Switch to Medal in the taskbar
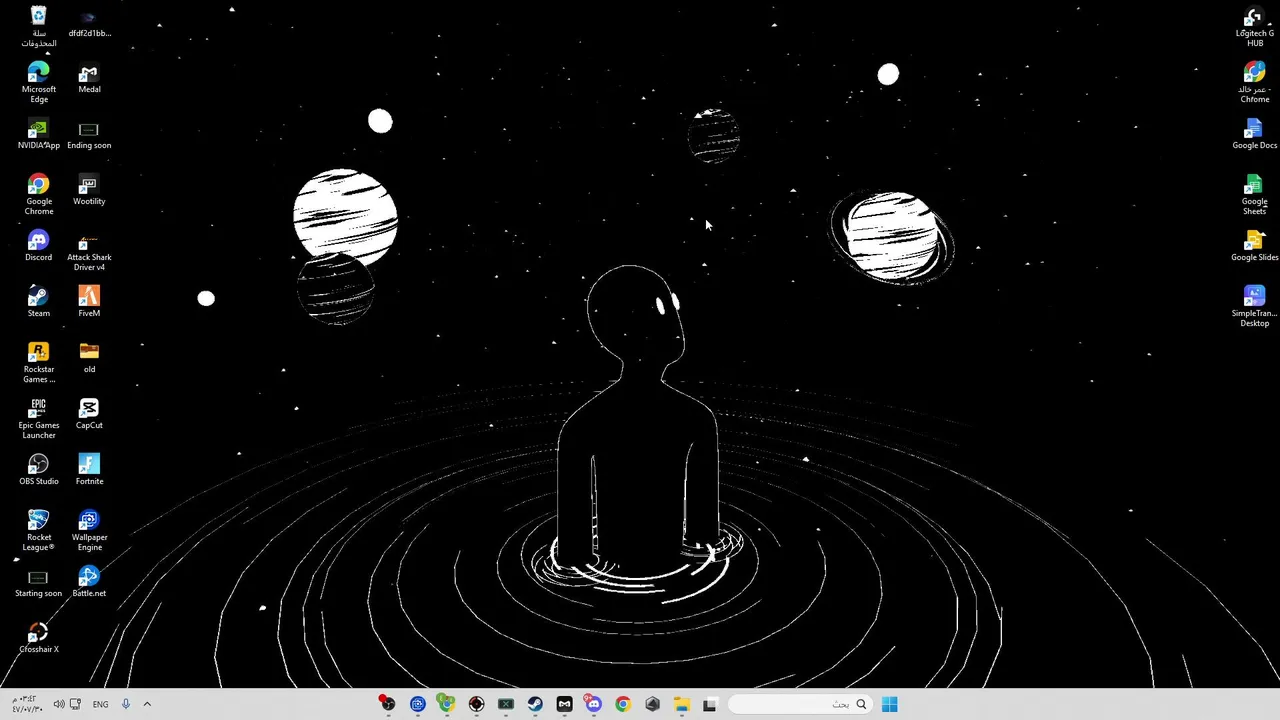1280x720 pixels. click(564, 704)
